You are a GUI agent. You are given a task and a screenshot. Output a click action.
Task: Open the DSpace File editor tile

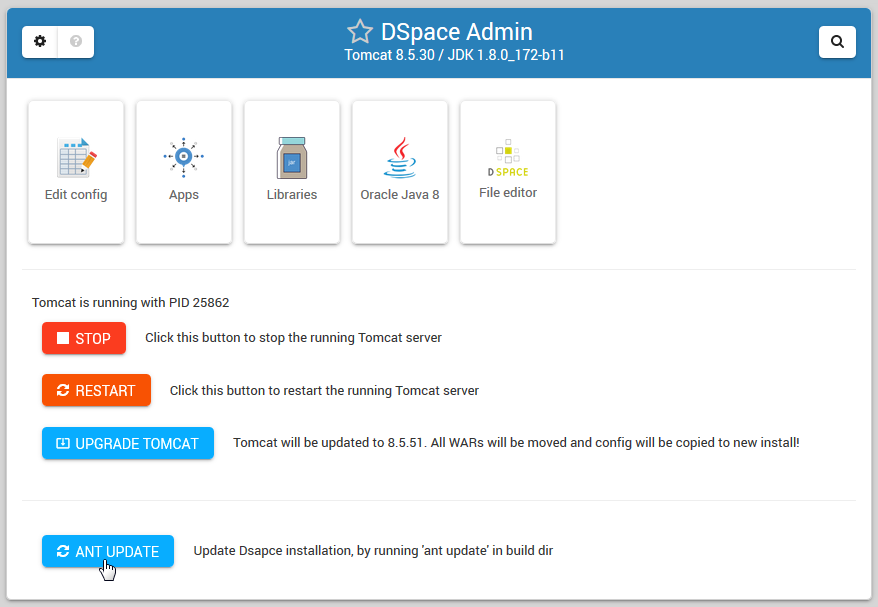tap(508, 172)
